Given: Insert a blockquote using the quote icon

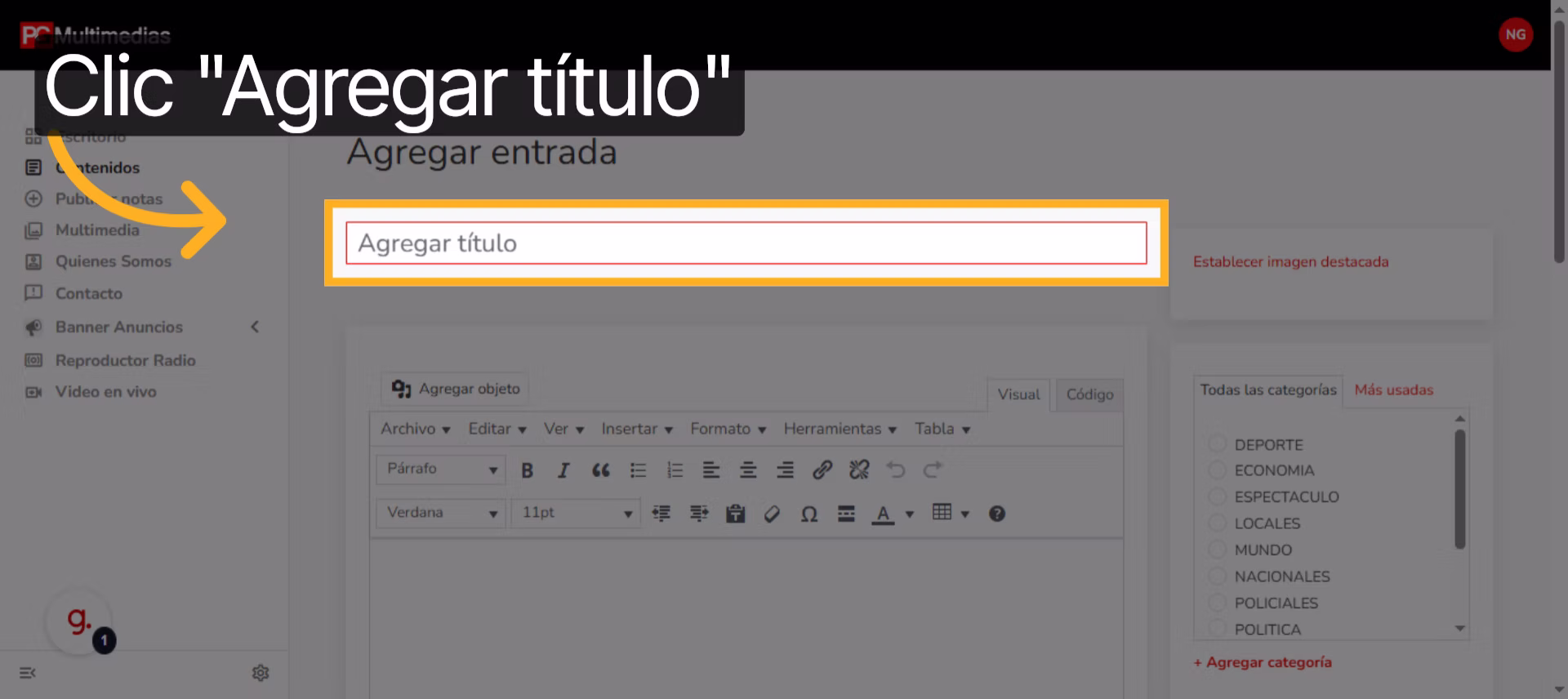Looking at the screenshot, I should coord(600,470).
